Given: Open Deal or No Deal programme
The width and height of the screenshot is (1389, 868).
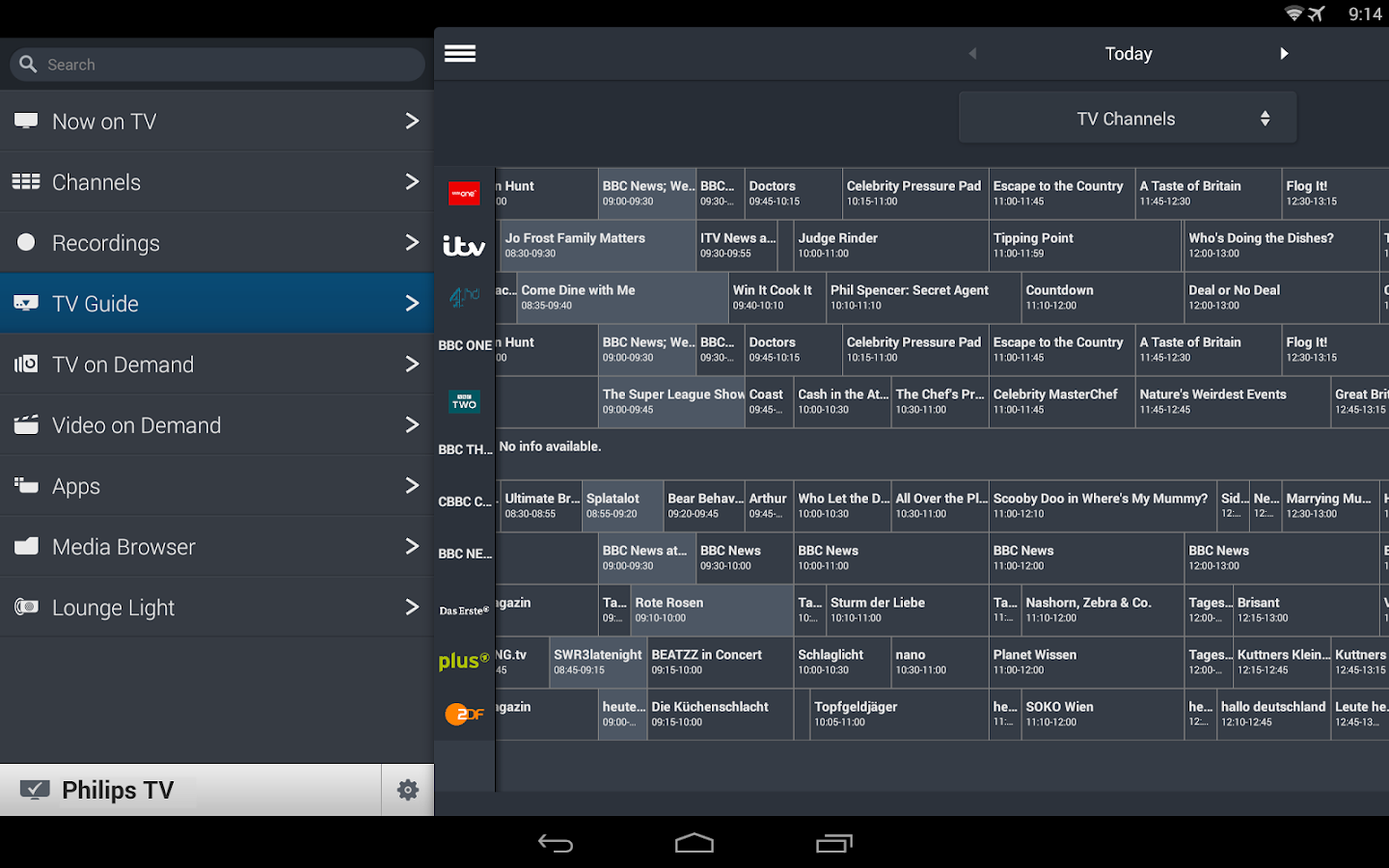Looking at the screenshot, I should pyautogui.click(x=1282, y=297).
